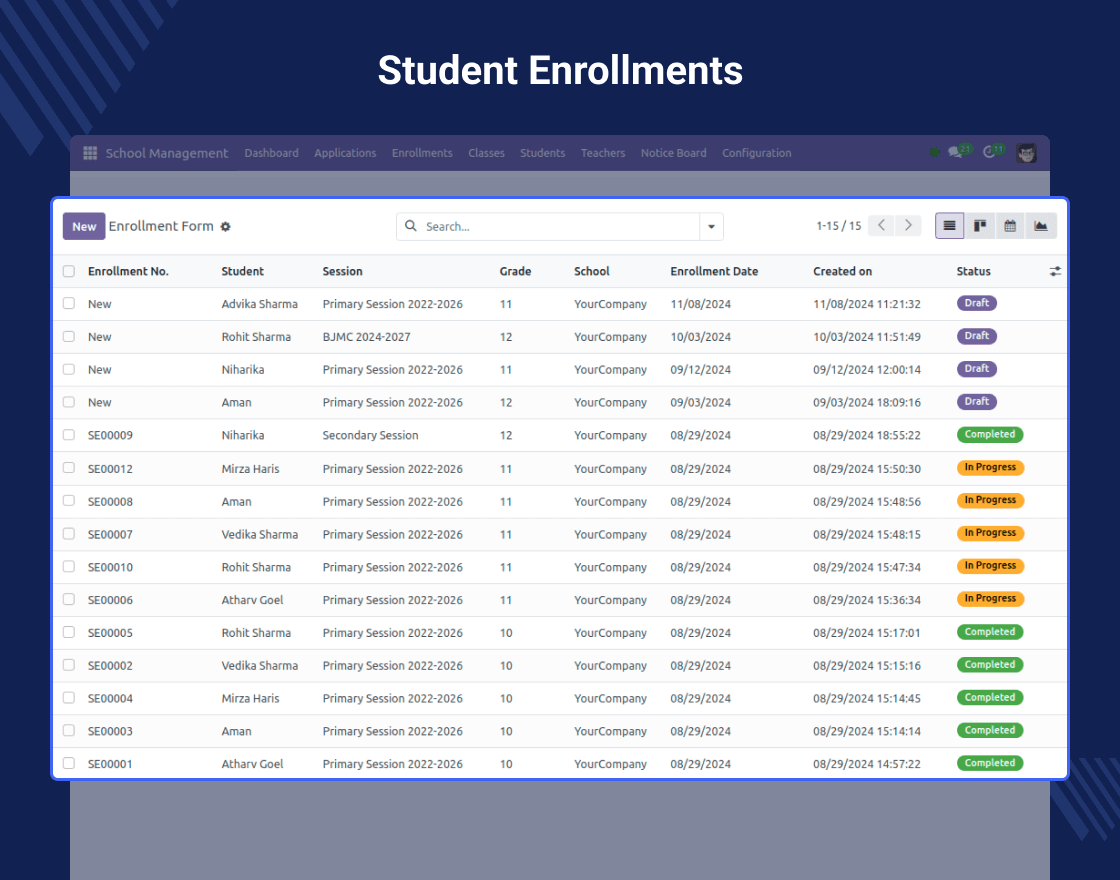Open the Enrollment Form settings gear
Image resolution: width=1120 pixels, height=880 pixels.
[225, 227]
